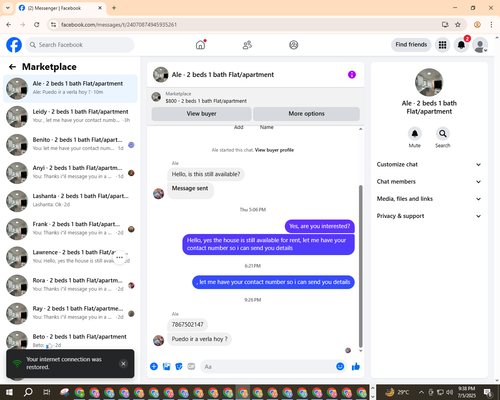
Task: Open the Anyi conversation
Action: point(70,173)
